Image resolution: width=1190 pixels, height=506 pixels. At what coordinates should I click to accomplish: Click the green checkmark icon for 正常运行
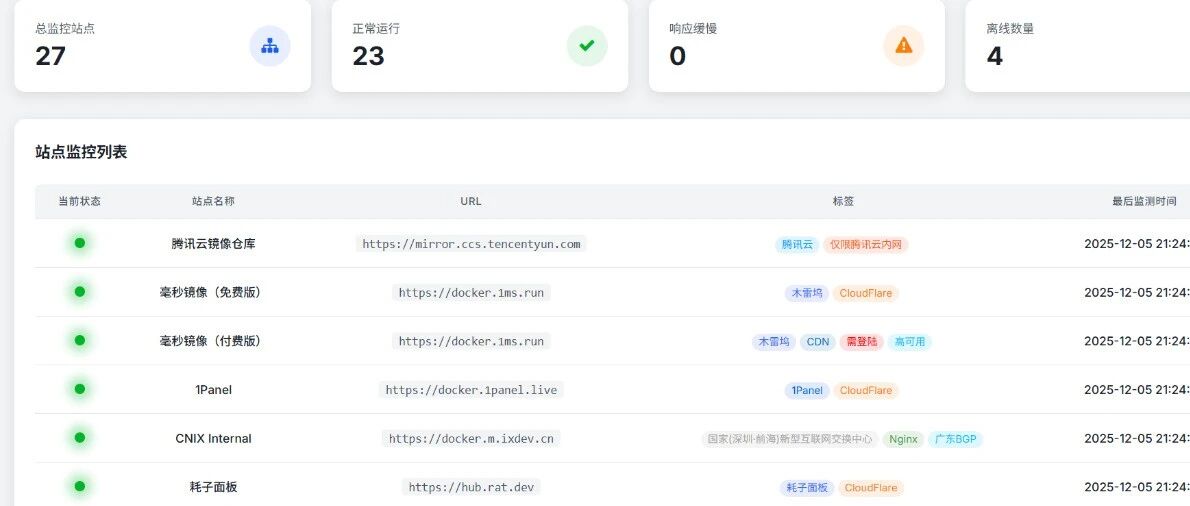coord(587,46)
